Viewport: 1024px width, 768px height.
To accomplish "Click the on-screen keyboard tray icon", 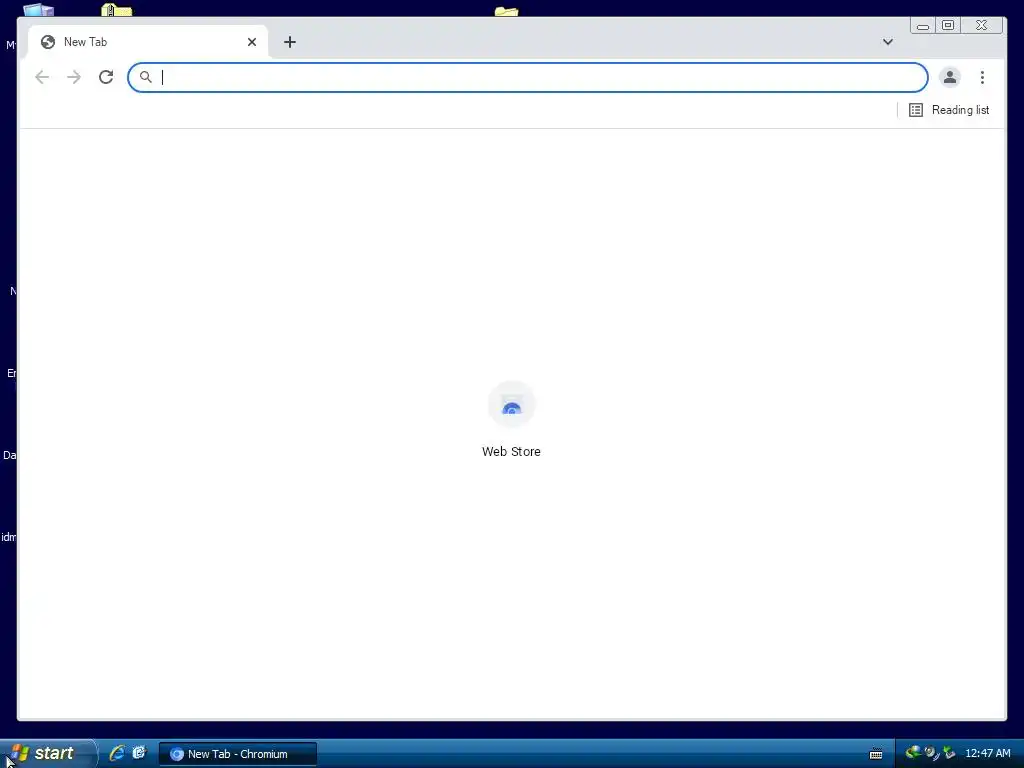I will pyautogui.click(x=876, y=754).
